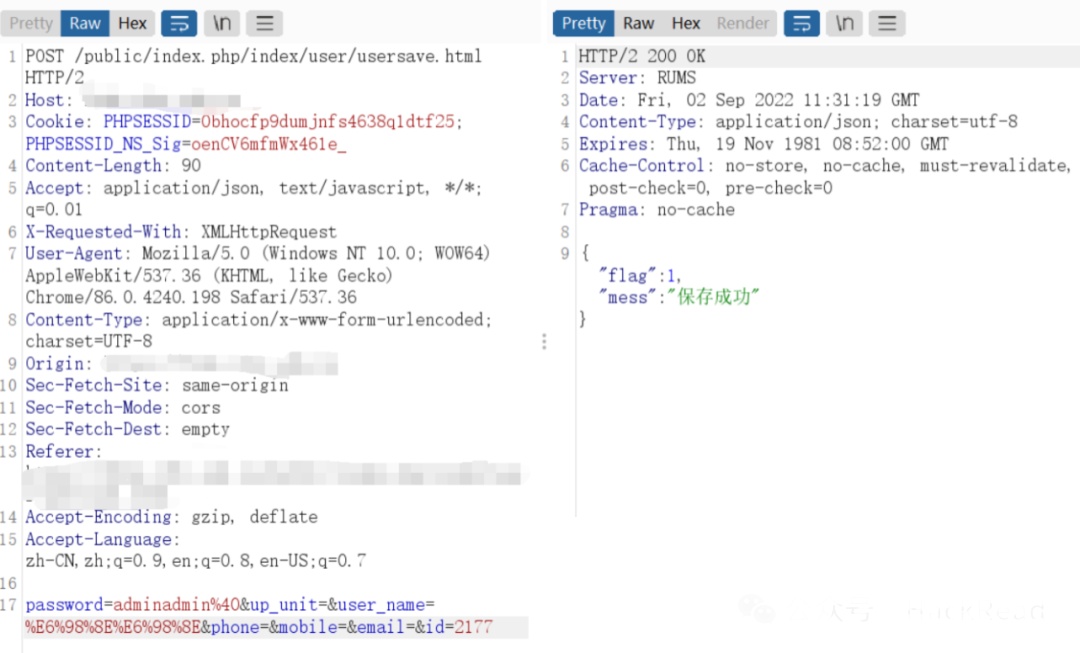
Task: Switch request view to Pretty tab
Action: (31, 23)
